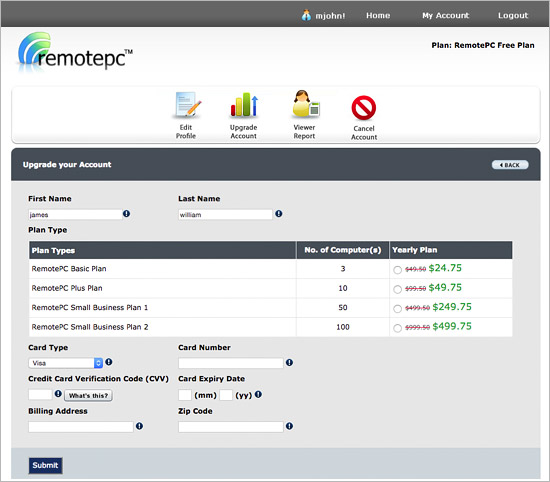Choose the RemotePC Plus Plan $49.75 option

coord(397,289)
